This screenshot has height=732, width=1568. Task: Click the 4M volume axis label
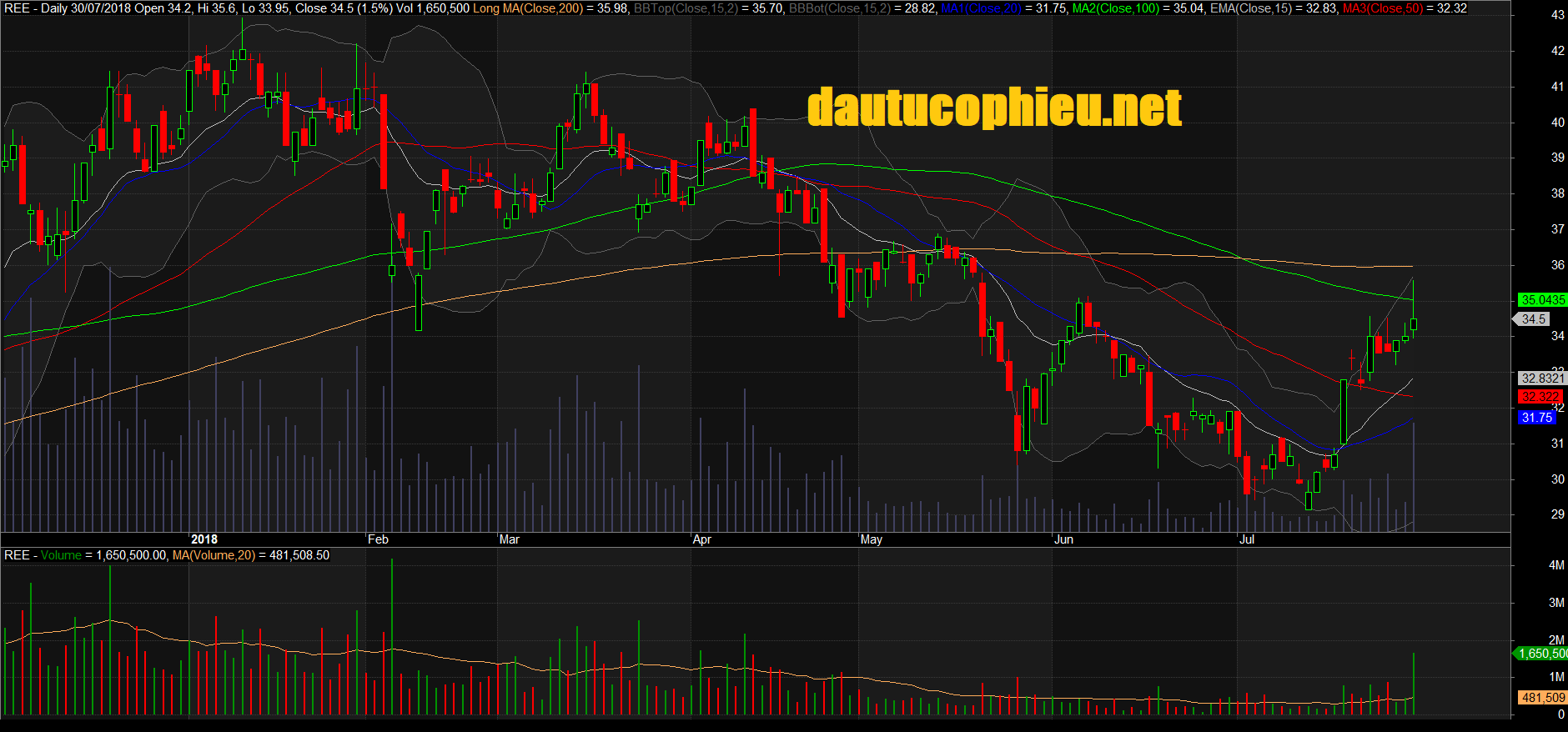tap(1556, 565)
